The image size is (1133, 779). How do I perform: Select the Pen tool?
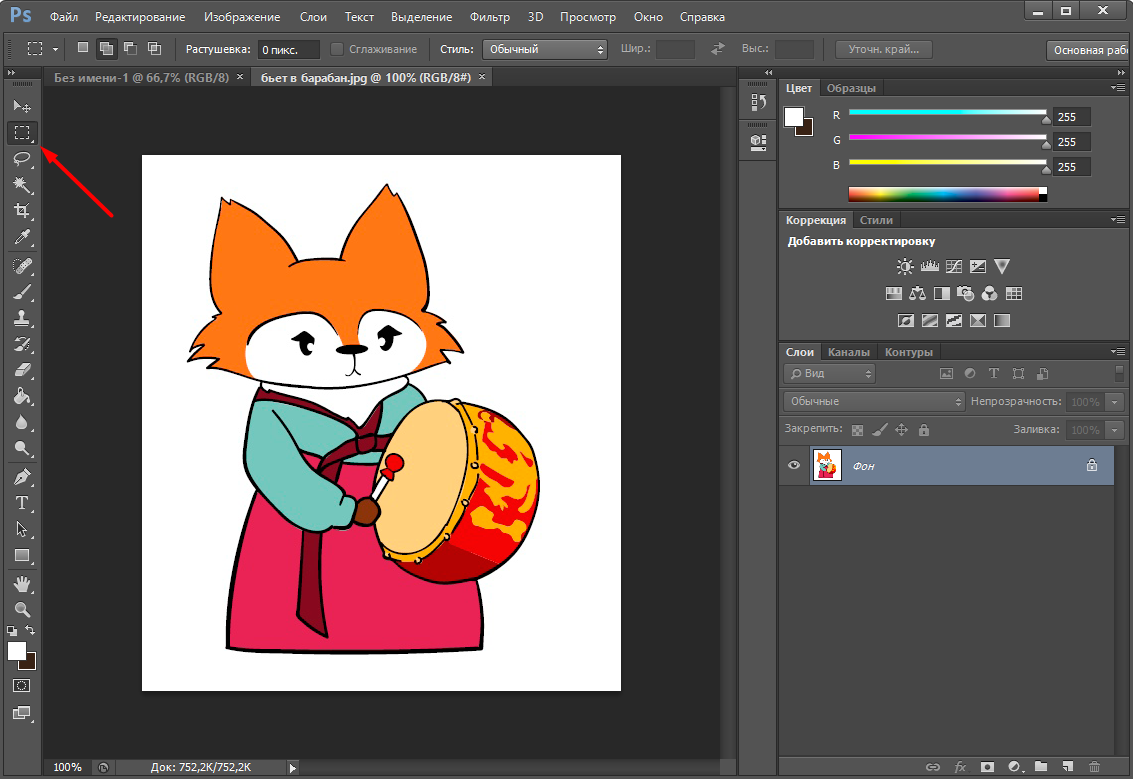22,477
